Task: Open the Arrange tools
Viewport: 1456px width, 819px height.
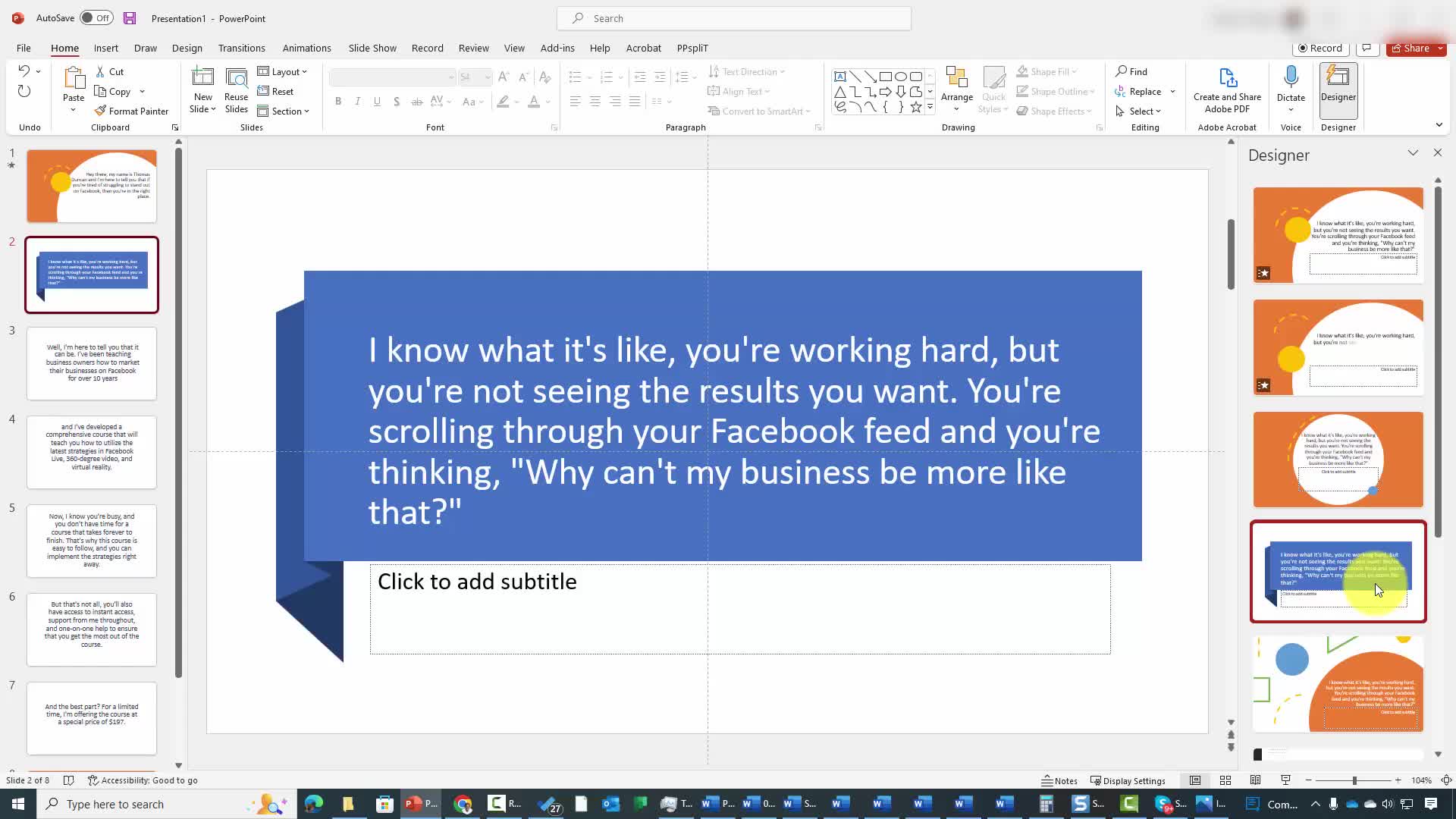Action: tap(956, 85)
